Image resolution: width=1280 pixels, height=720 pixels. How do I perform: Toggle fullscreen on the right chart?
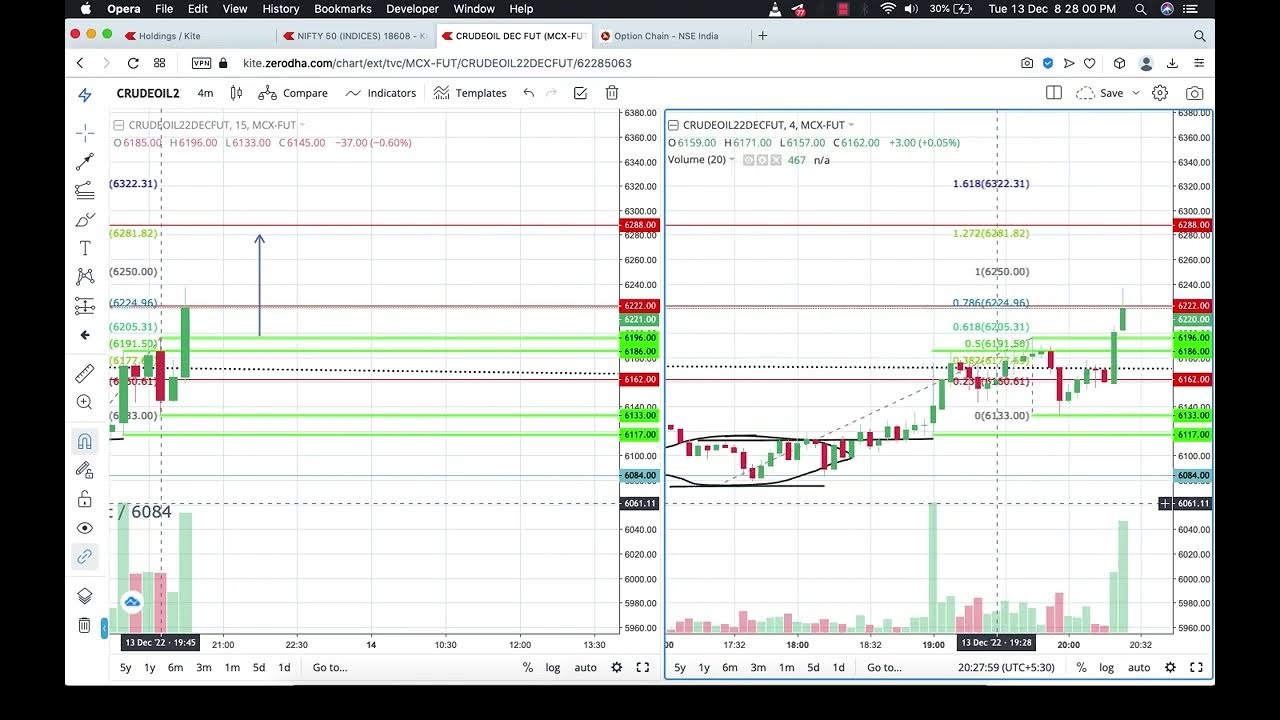pyautogui.click(x=1196, y=667)
